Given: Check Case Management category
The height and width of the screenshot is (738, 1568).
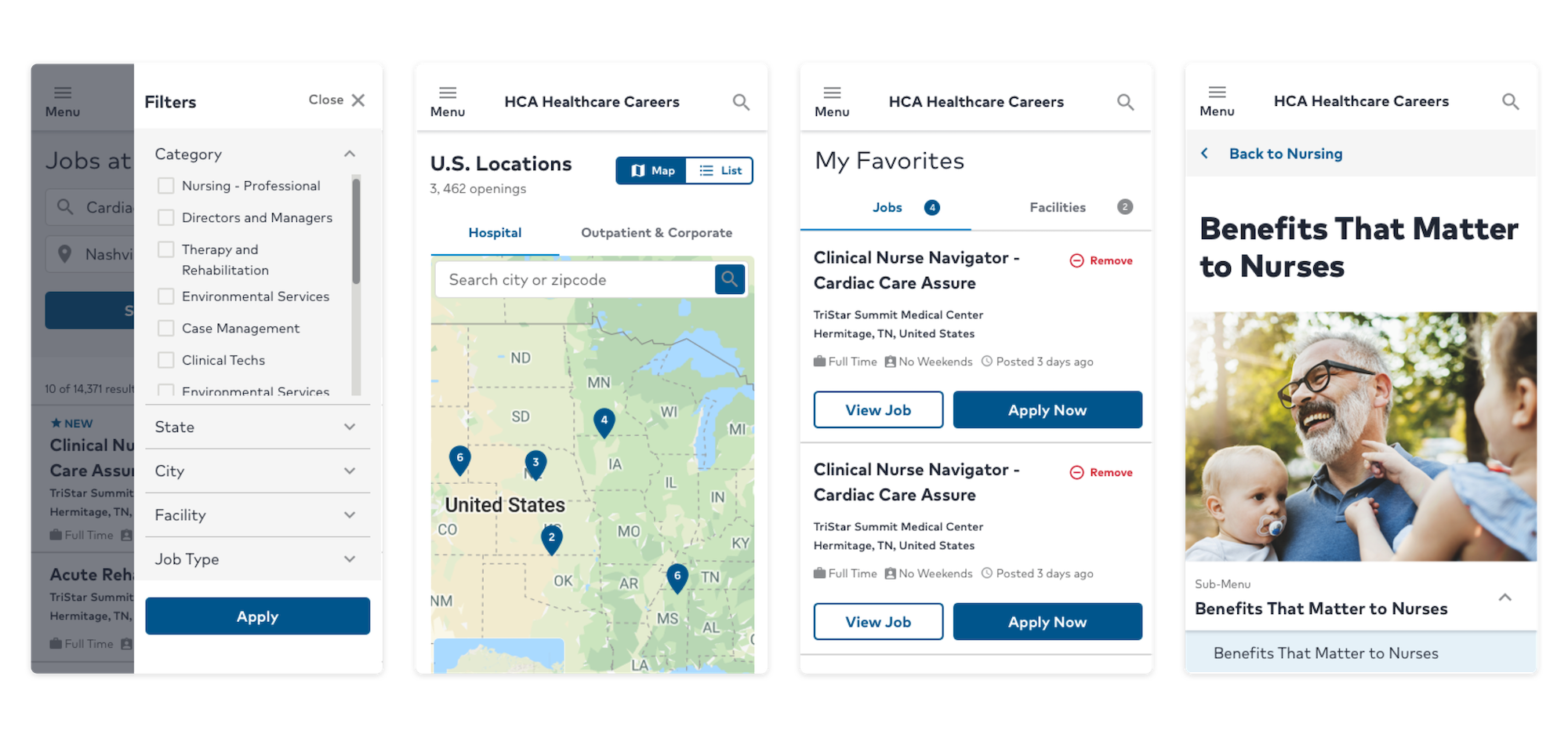Looking at the screenshot, I should pos(165,328).
